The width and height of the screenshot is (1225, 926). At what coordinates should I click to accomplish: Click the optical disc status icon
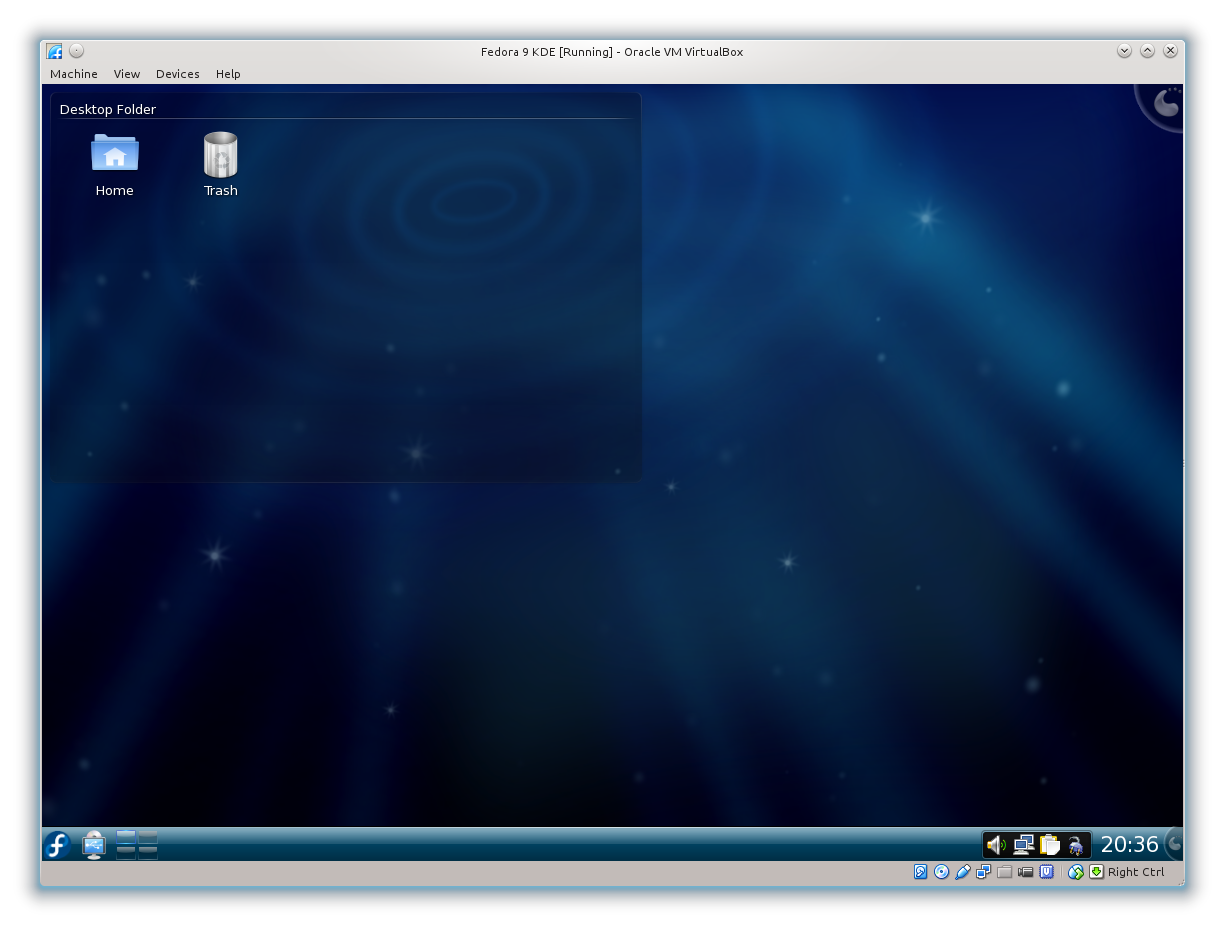[941, 872]
